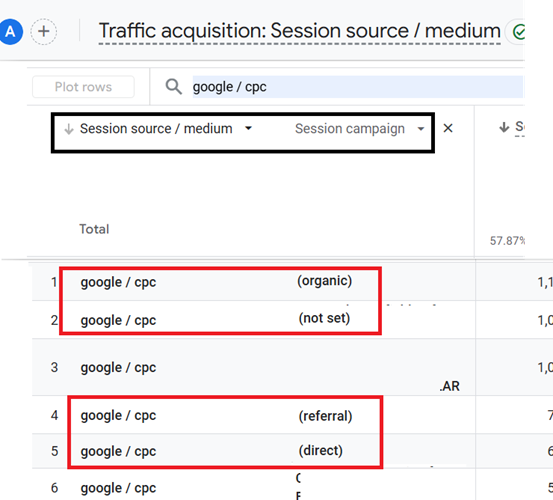Click the google / cpc search field

point(357,87)
